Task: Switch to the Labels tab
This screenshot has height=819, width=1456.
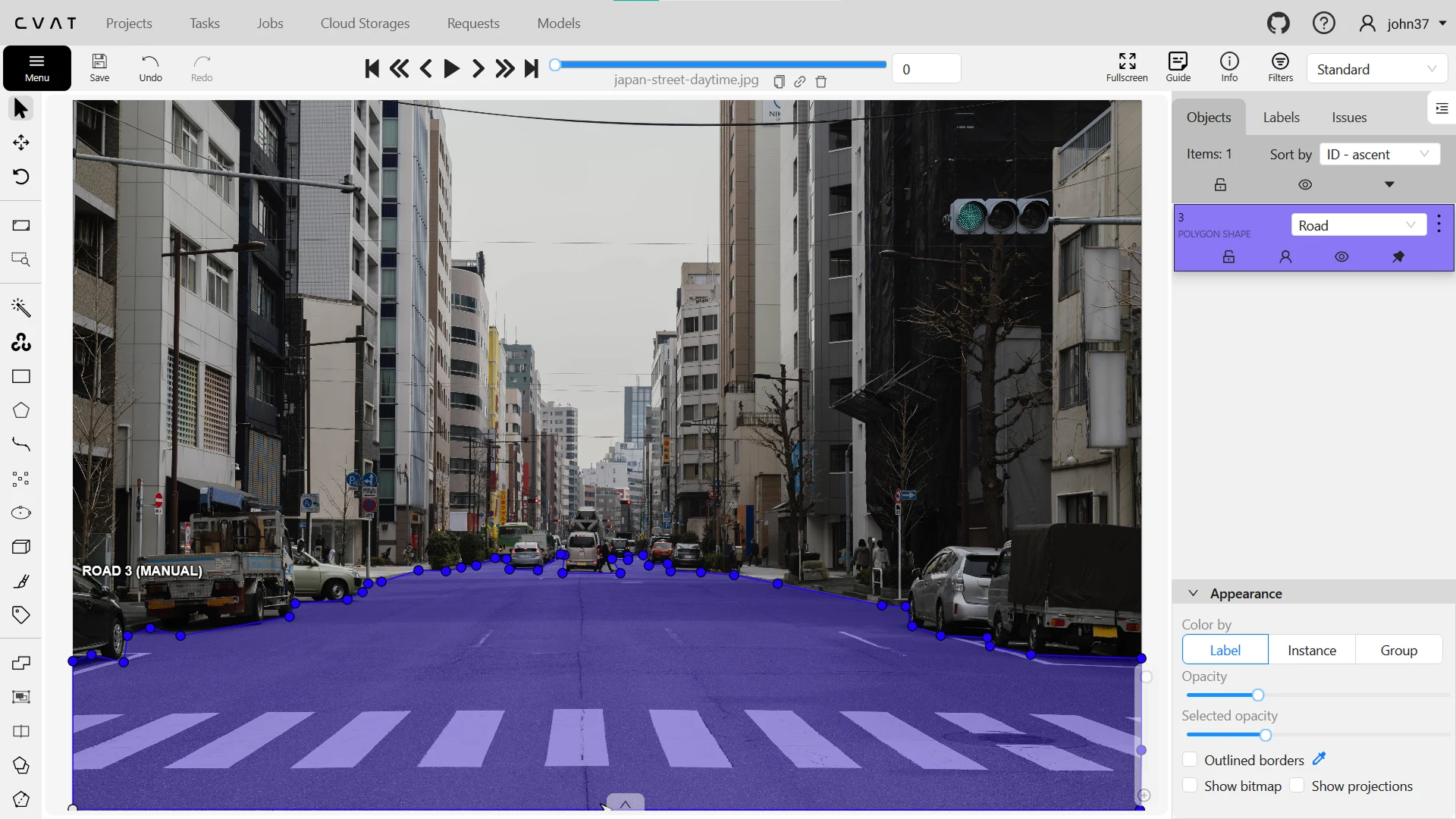Action: point(1281,118)
